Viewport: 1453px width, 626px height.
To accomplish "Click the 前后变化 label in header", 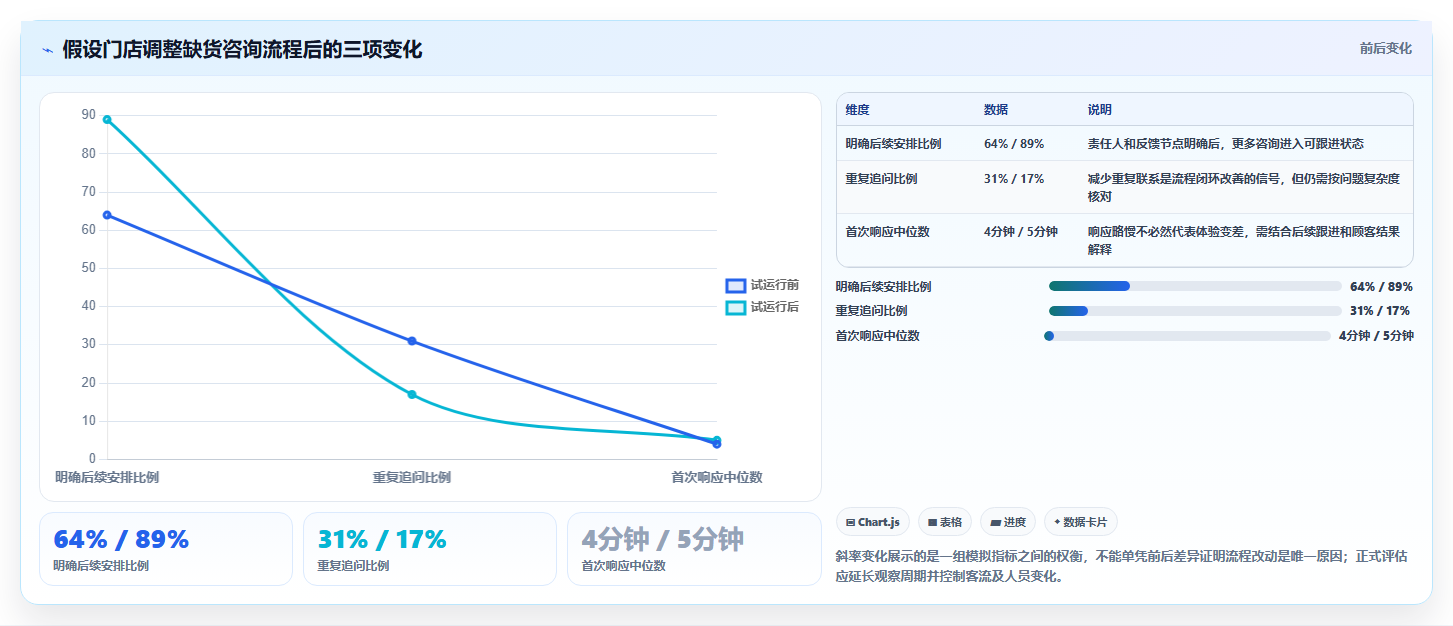I will tap(1385, 48).
